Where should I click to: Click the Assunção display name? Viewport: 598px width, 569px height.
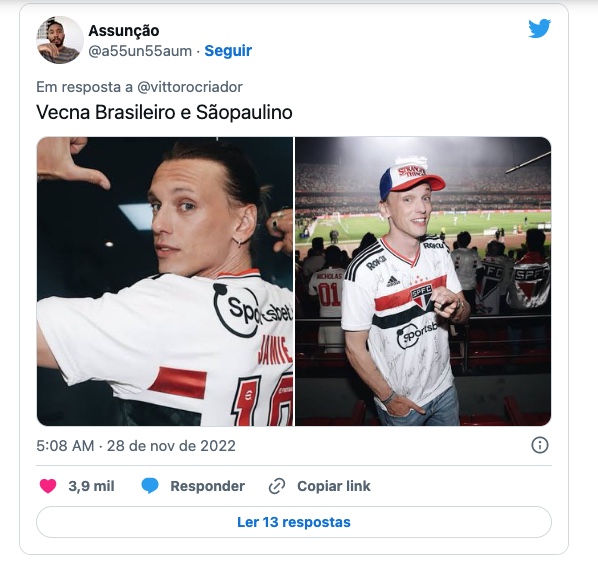(x=124, y=31)
